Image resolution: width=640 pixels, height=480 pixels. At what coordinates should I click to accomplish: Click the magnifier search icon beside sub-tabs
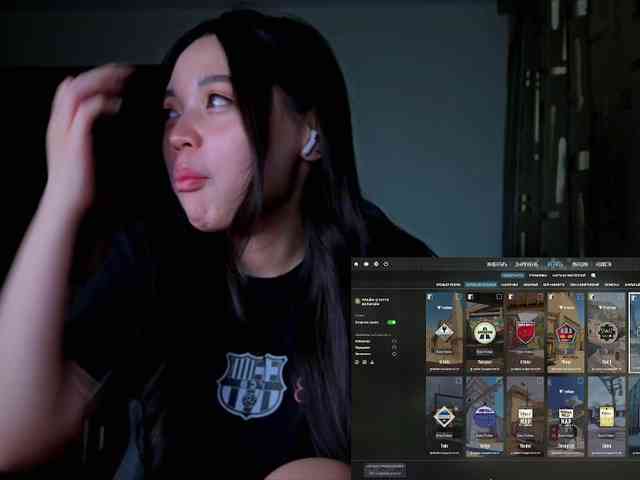pyautogui.click(x=593, y=275)
